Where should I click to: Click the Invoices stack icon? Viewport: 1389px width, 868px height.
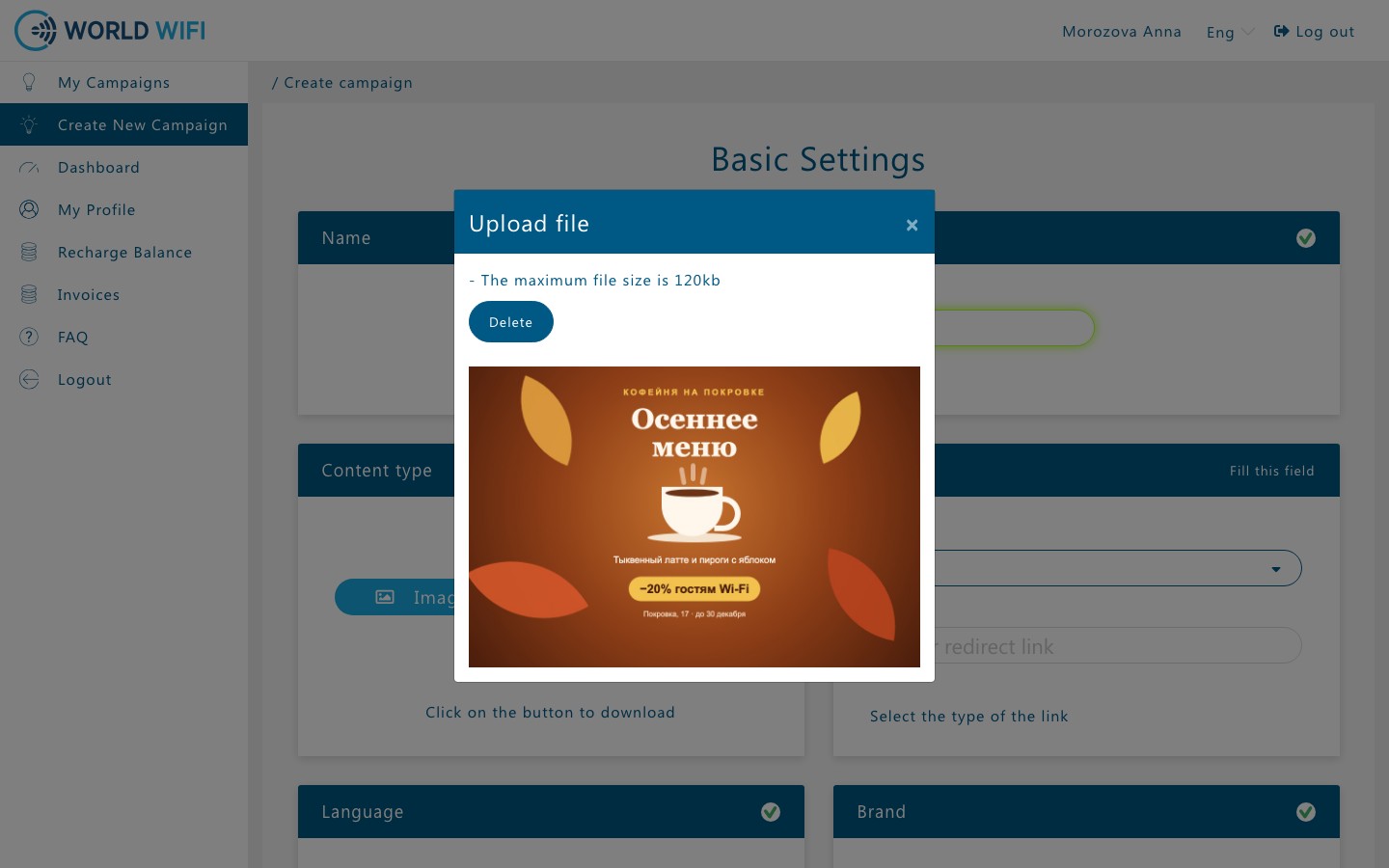(x=29, y=294)
